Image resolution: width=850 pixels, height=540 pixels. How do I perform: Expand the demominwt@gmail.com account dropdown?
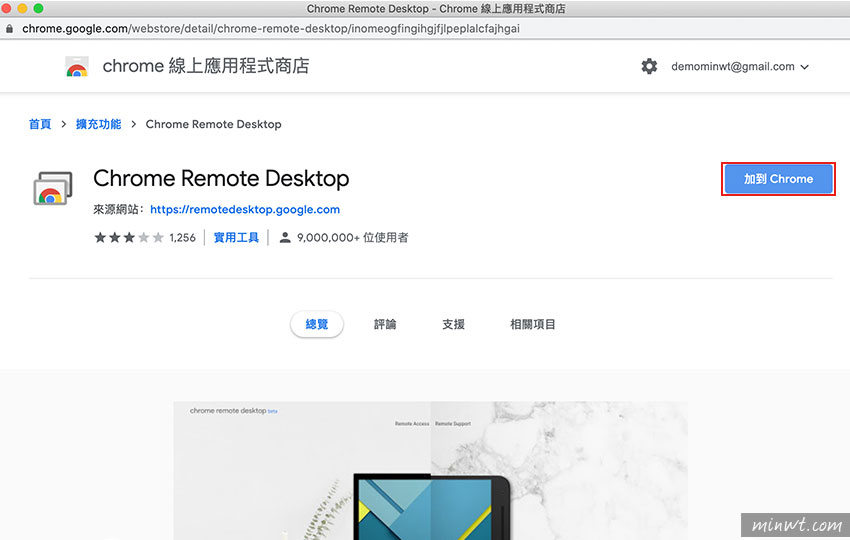[x=740, y=67]
